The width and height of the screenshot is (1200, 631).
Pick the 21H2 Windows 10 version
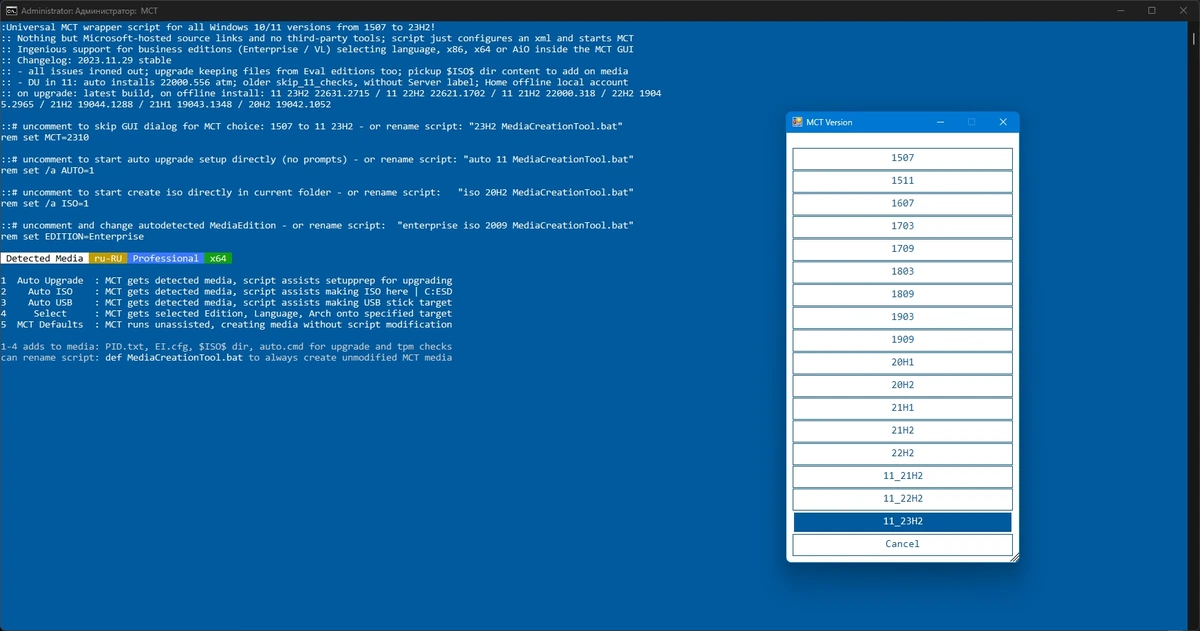pos(902,430)
